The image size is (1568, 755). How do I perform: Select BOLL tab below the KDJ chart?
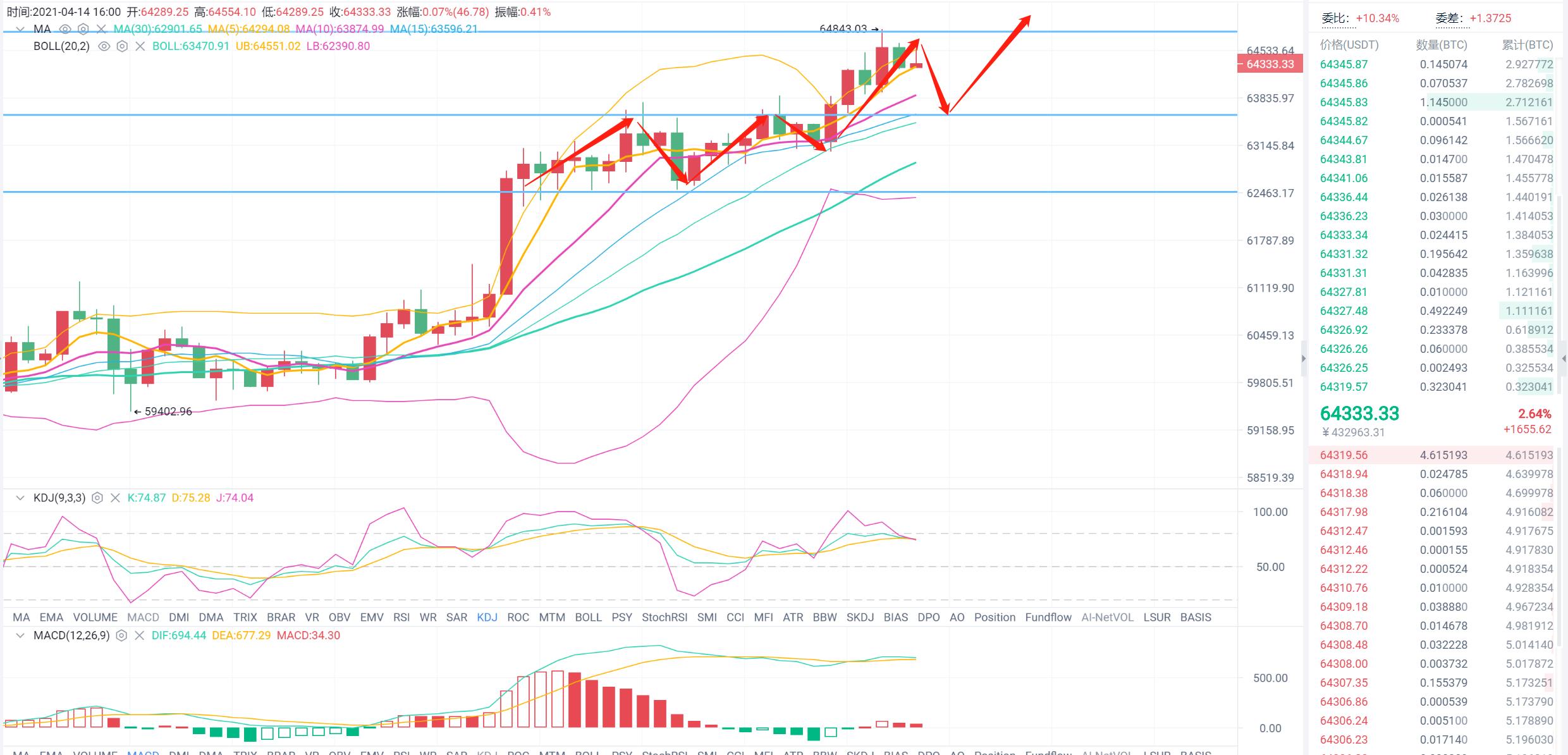coord(588,617)
